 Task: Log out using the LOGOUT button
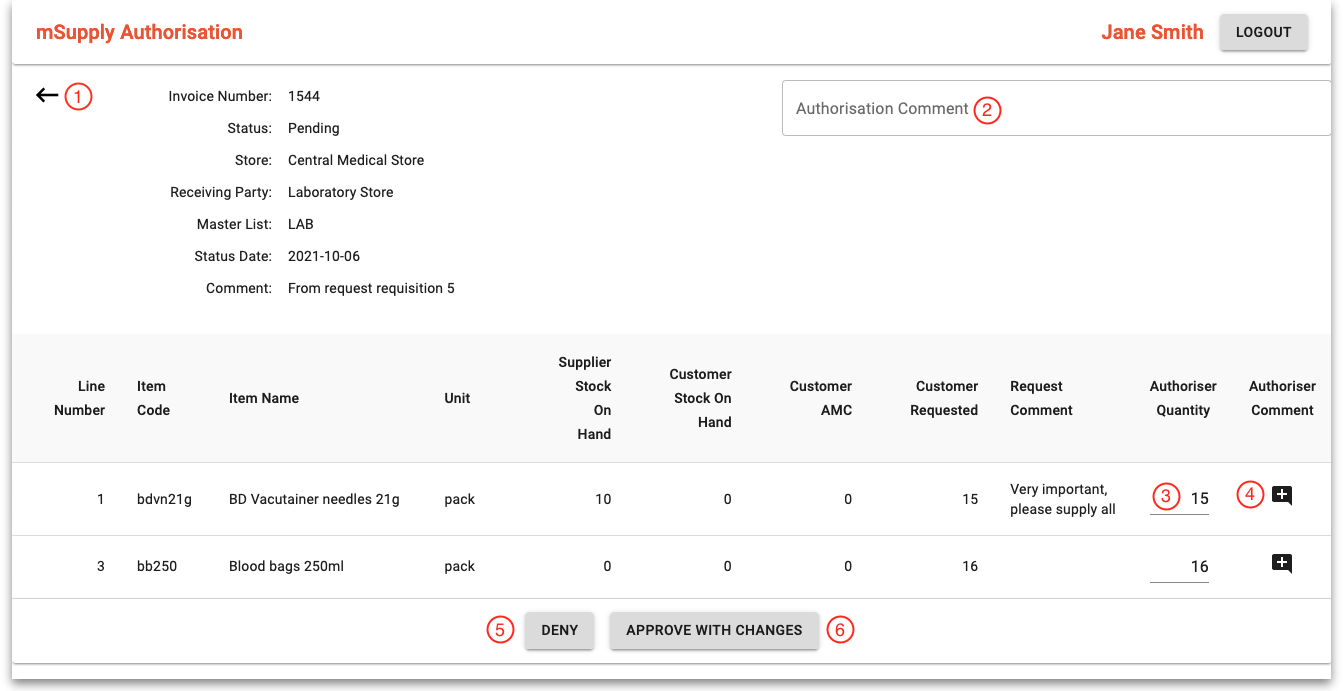(1263, 32)
